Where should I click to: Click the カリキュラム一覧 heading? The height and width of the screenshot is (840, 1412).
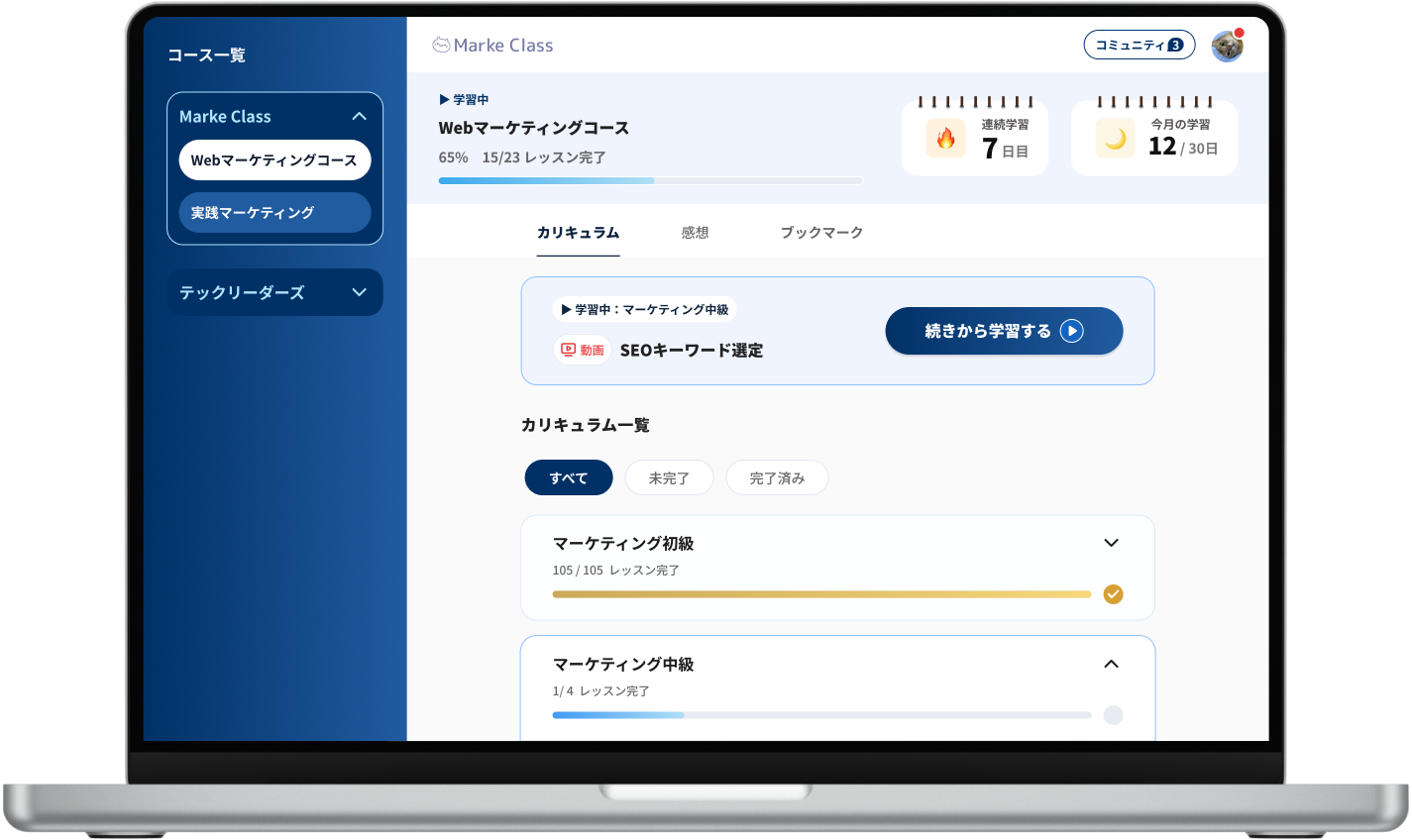586,425
